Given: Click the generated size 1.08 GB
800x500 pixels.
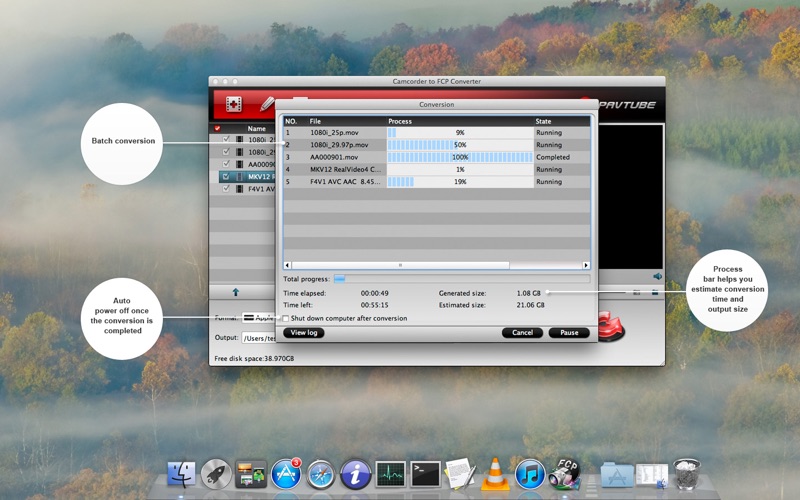Looking at the screenshot, I should 528,293.
